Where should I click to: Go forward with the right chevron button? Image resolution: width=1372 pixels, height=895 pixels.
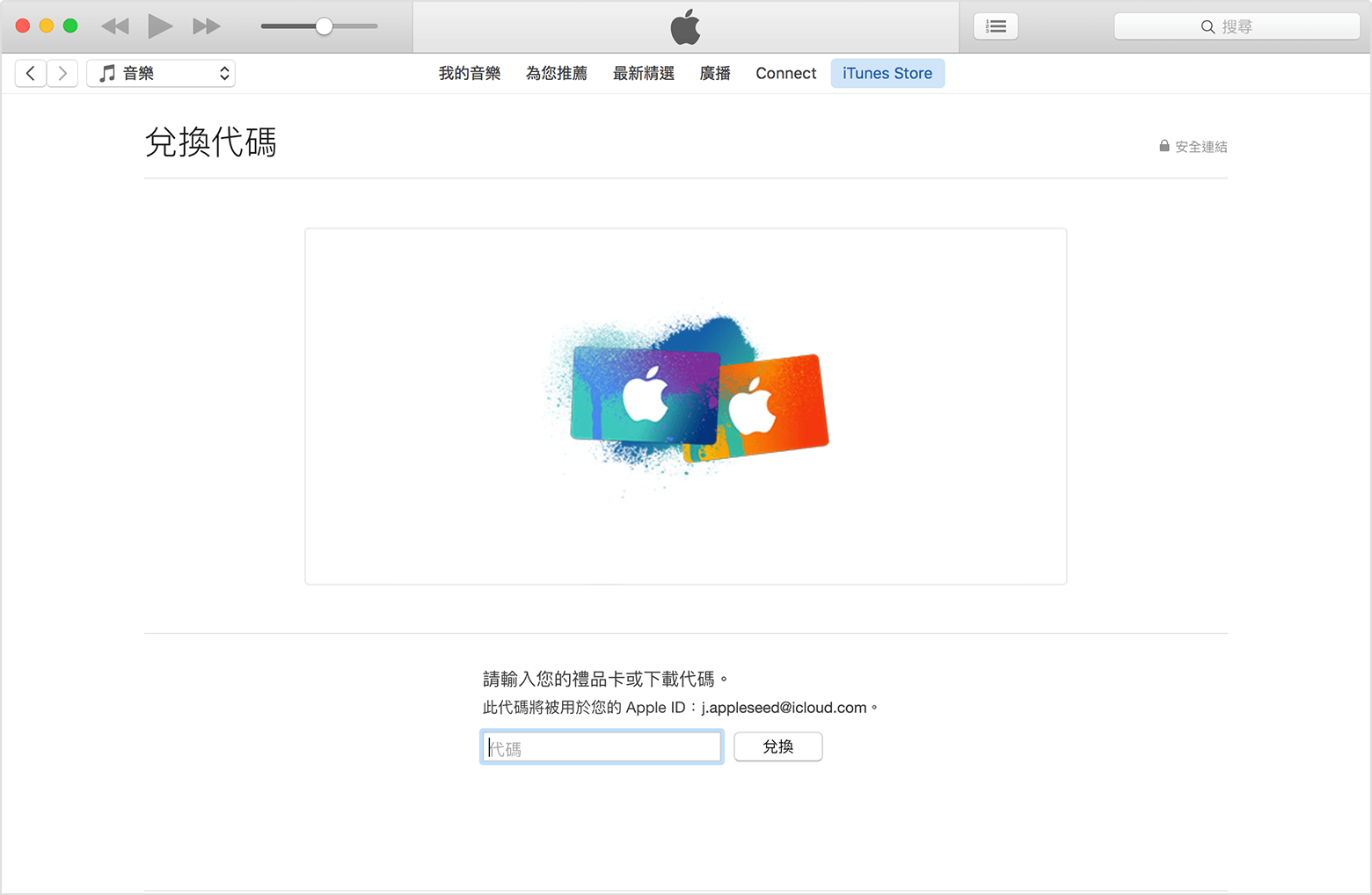(62, 73)
